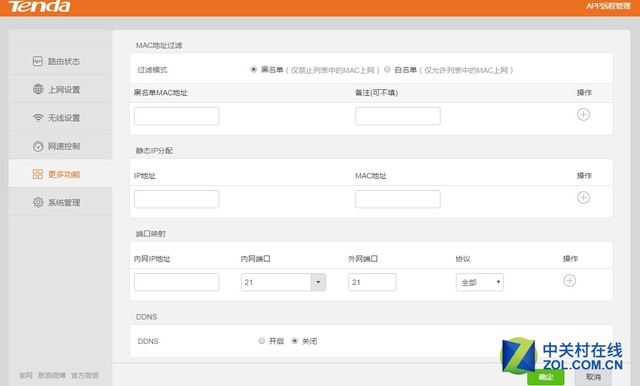Add port mapping with plus icon

click(x=570, y=281)
